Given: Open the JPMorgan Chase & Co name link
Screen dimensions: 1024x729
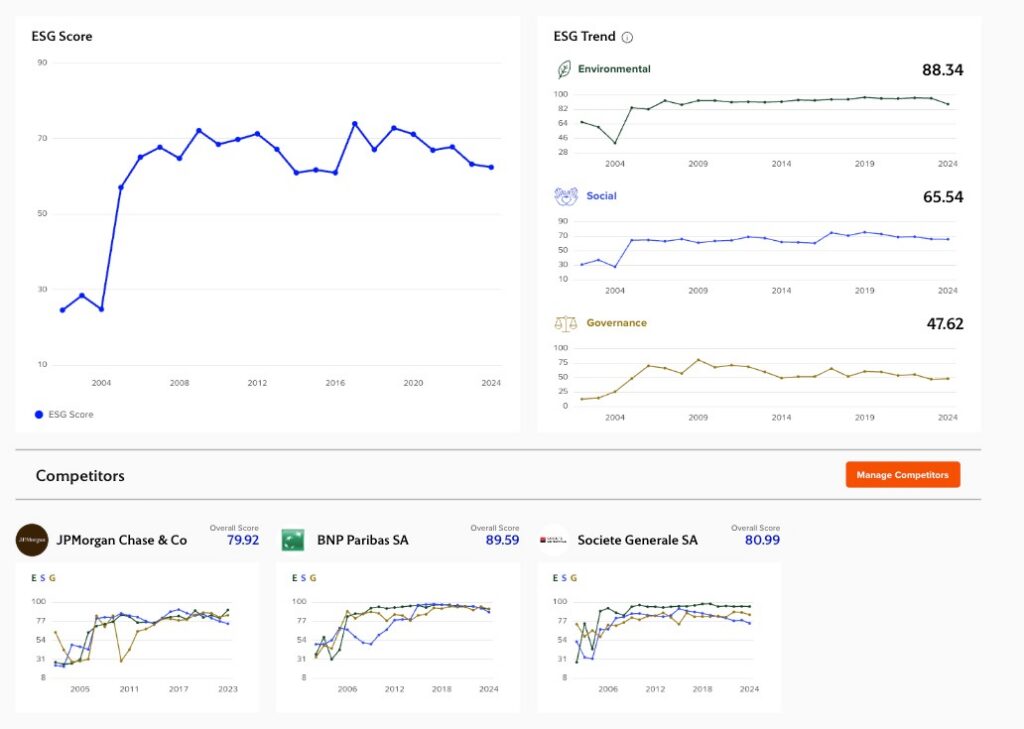Looking at the screenshot, I should pos(122,540).
